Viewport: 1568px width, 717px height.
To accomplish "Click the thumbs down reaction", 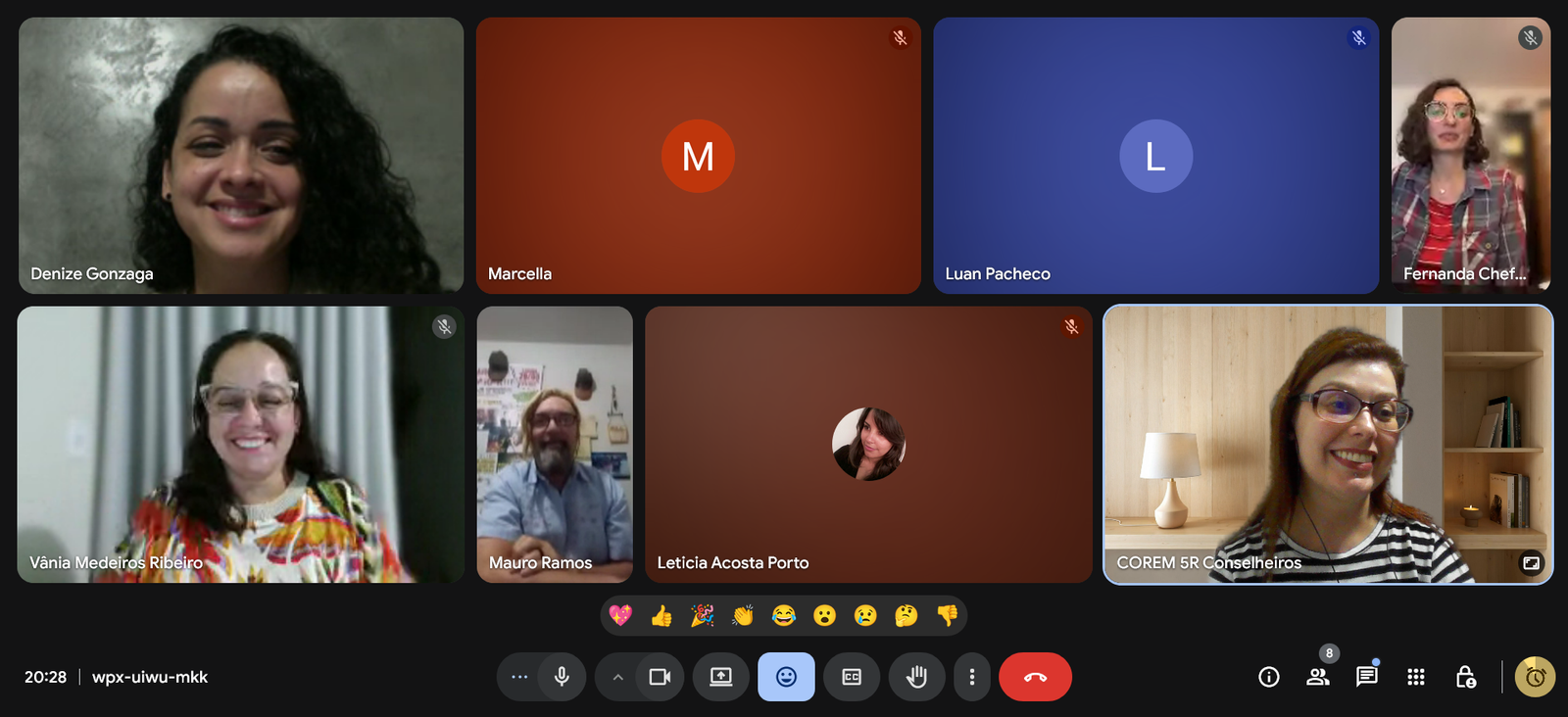I will tap(947, 615).
